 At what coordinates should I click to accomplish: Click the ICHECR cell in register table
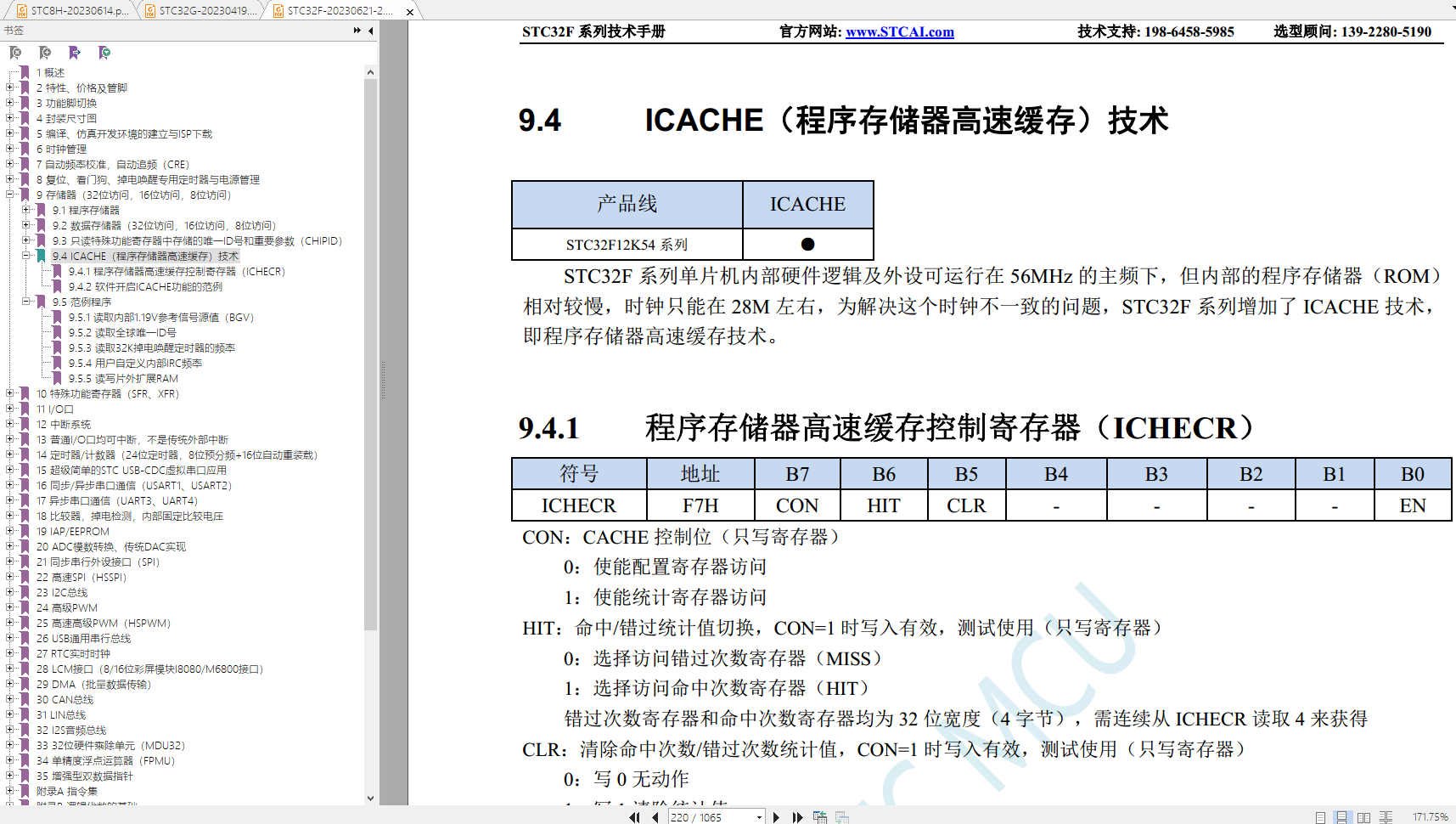pos(579,505)
